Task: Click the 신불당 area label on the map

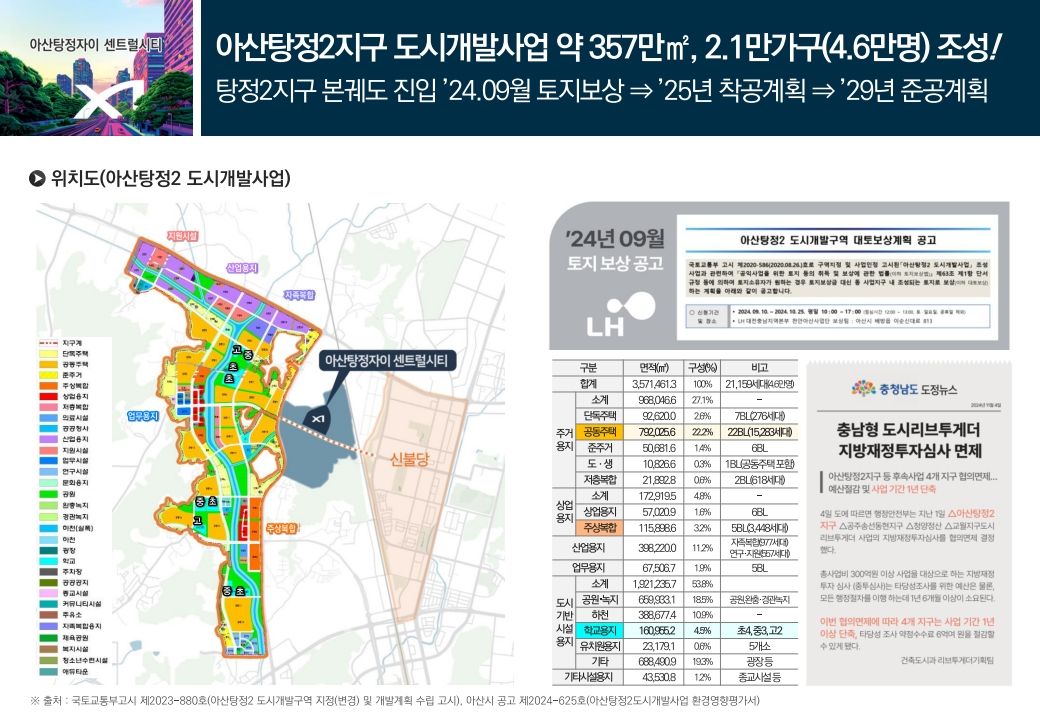Action: 408,459
